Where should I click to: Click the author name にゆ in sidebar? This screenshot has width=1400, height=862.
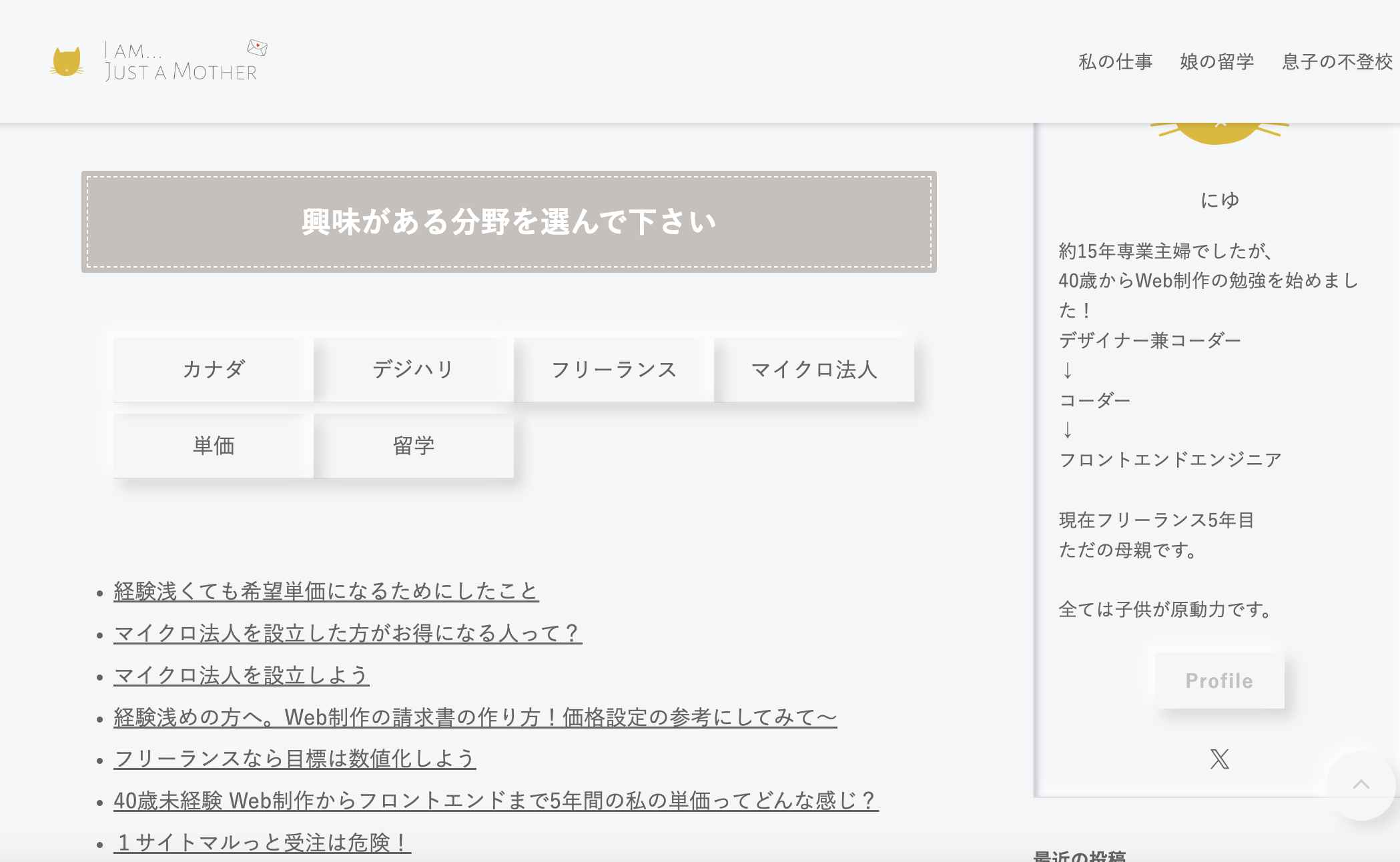click(1218, 198)
